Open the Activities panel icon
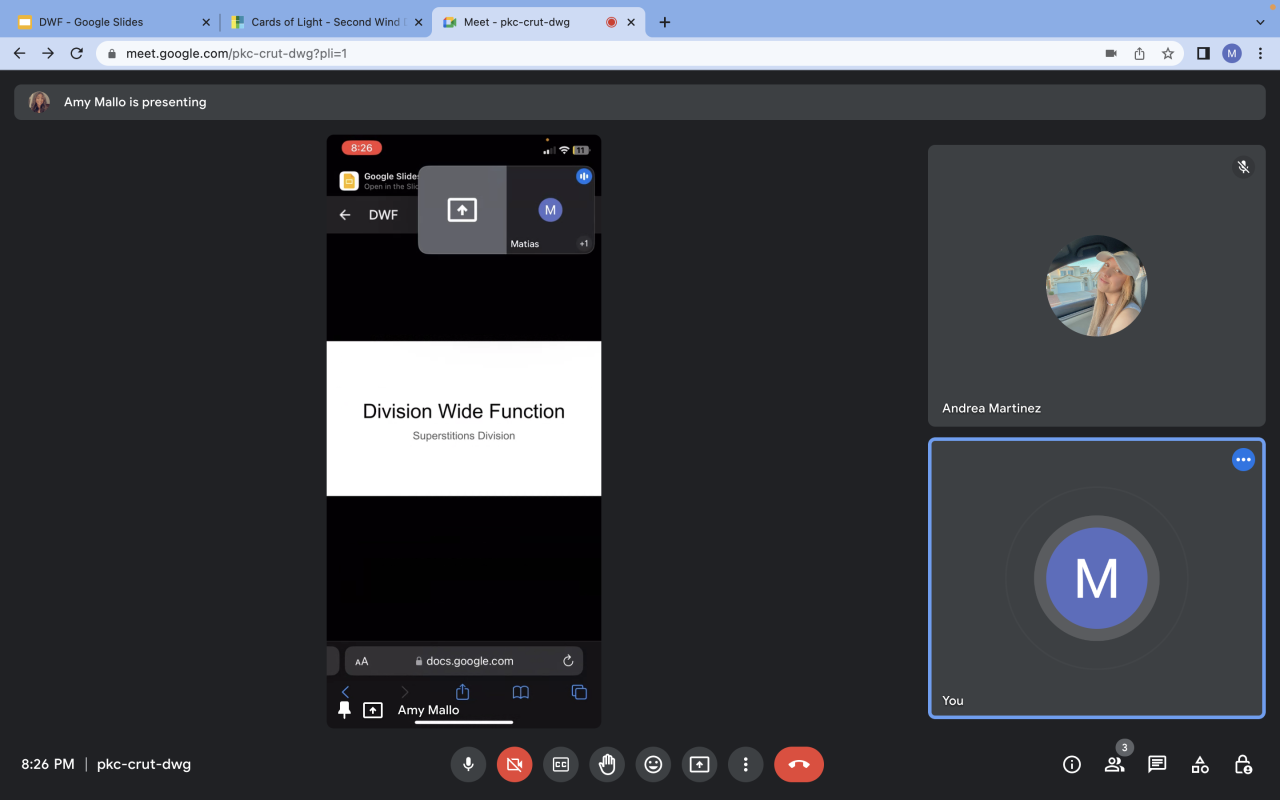The height and width of the screenshot is (800, 1280). coord(1200,765)
